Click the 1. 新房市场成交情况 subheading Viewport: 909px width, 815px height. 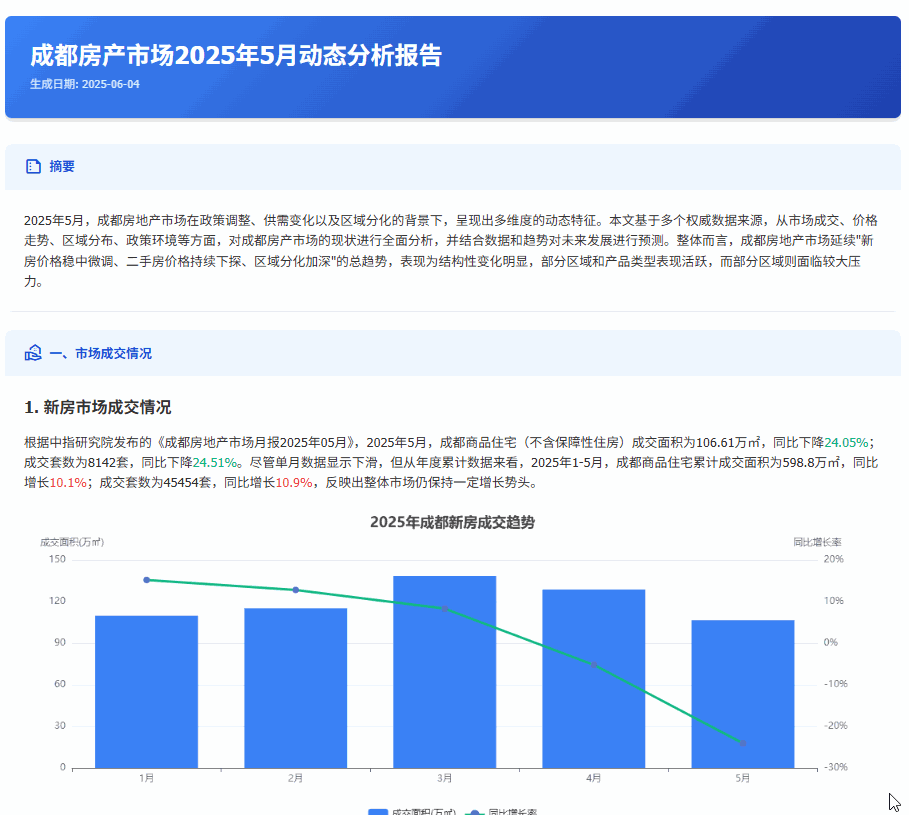[x=98, y=407]
